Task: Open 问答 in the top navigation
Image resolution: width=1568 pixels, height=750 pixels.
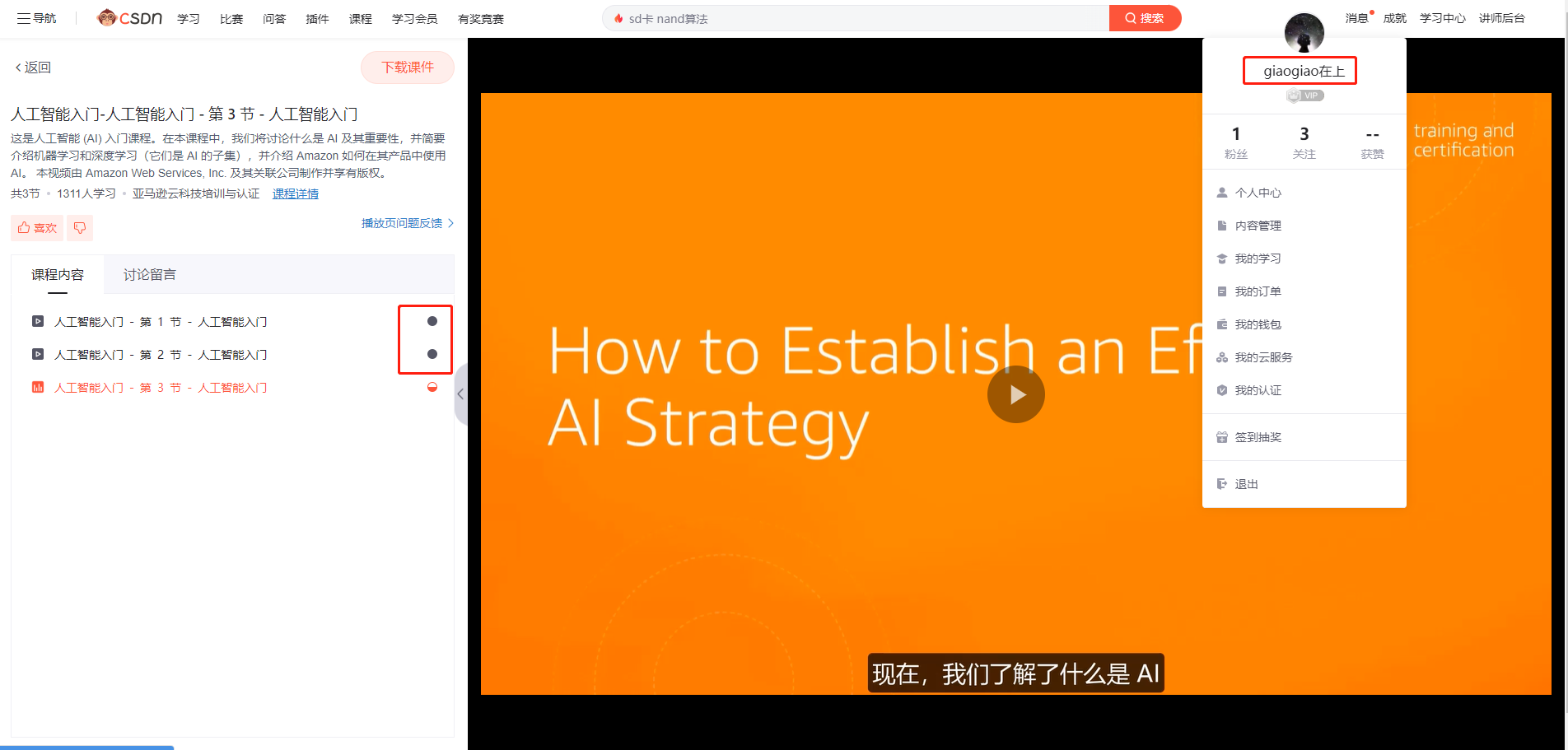Action: tap(274, 19)
